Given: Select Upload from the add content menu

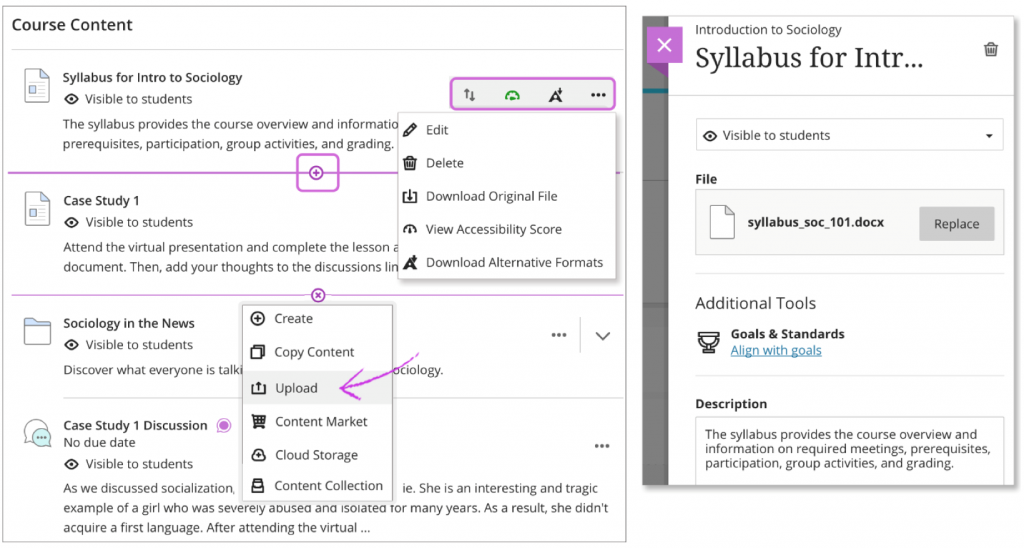Looking at the screenshot, I should click(x=296, y=388).
